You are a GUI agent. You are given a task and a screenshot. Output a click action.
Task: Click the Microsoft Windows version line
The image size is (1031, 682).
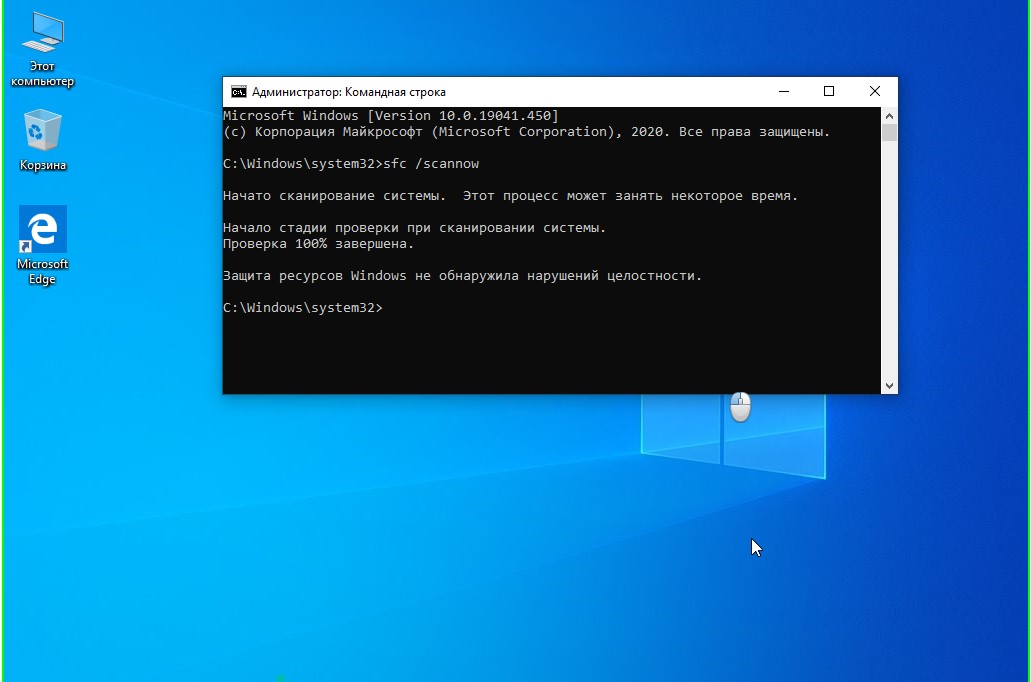pyautogui.click(x=390, y=116)
